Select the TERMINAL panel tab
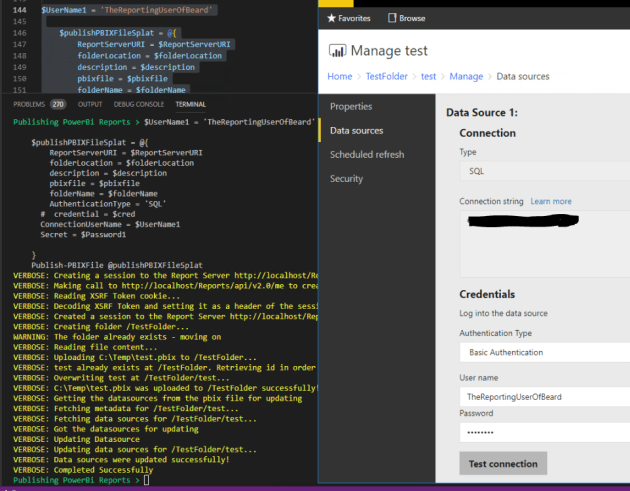 click(190, 104)
